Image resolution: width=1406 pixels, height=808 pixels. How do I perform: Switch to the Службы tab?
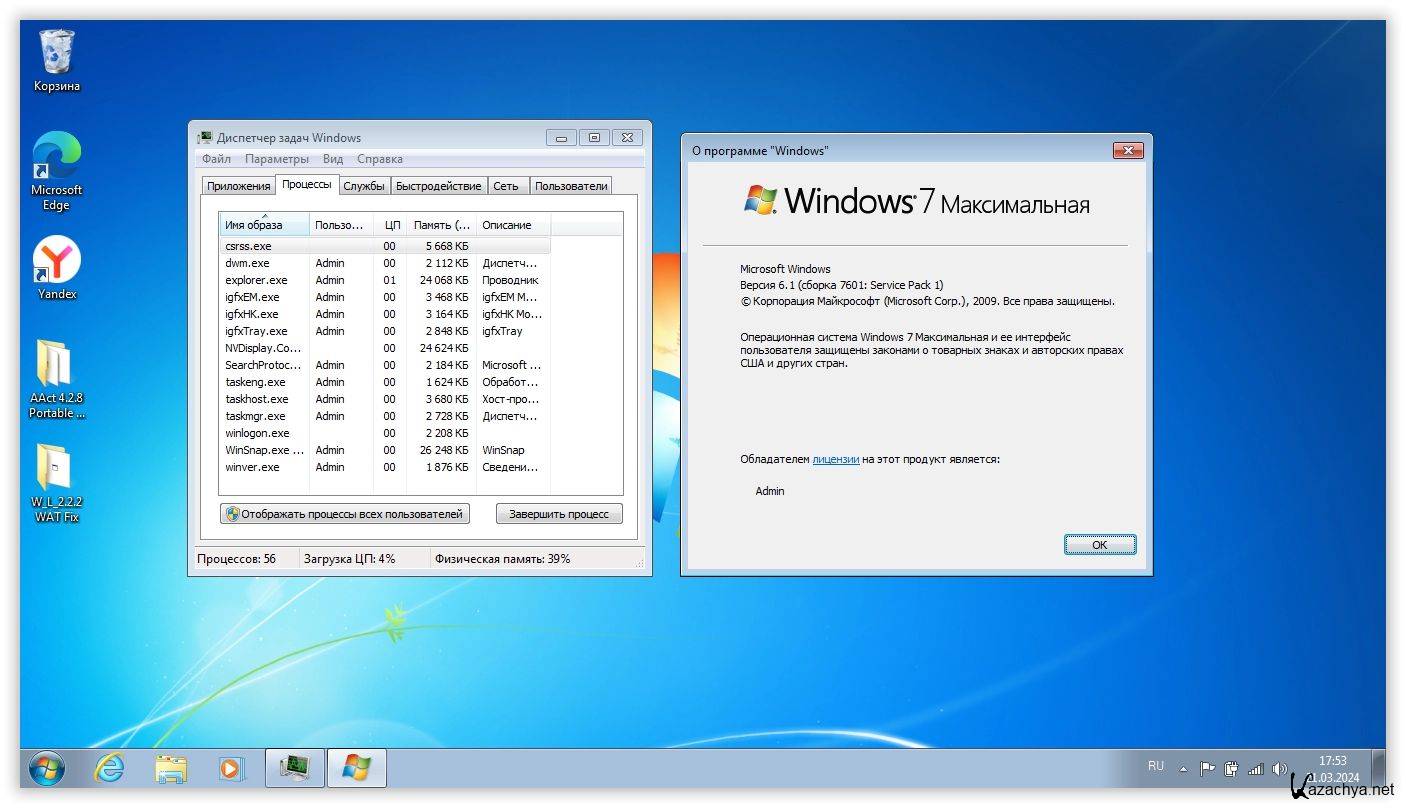click(x=363, y=186)
